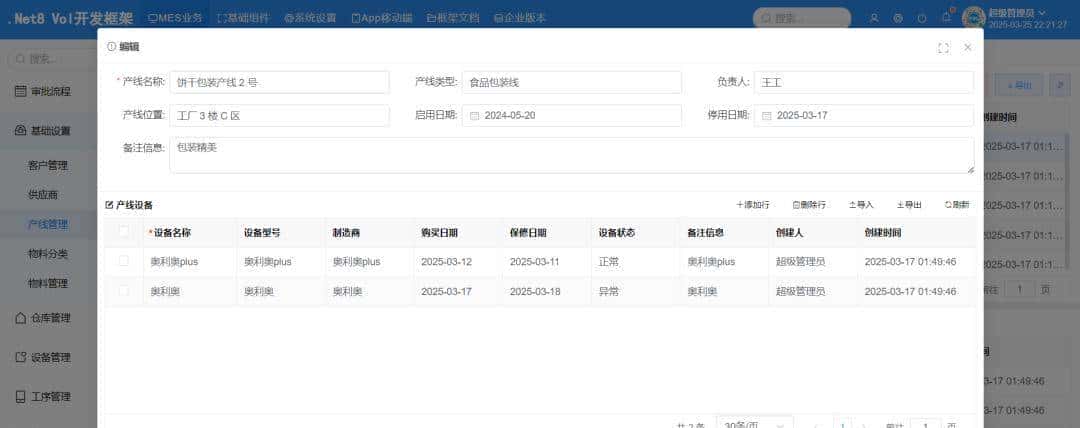Click the 产线类型 input field
The width and height of the screenshot is (1080, 428).
point(572,82)
